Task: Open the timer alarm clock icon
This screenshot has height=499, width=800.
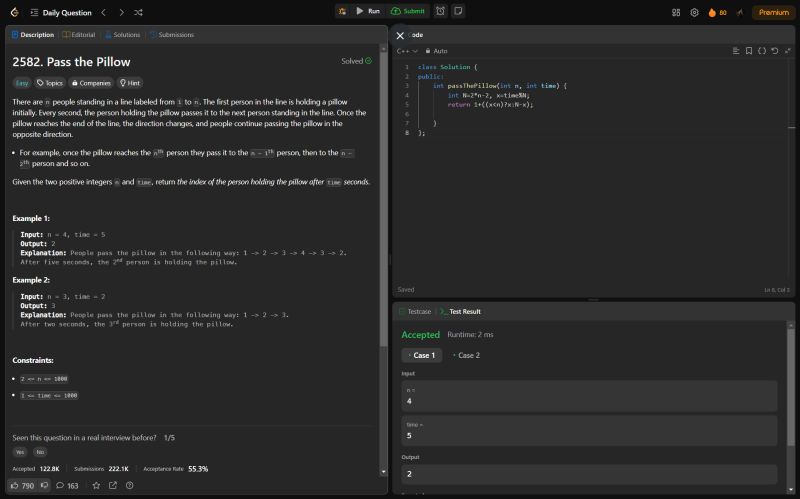Action: pyautogui.click(x=440, y=11)
